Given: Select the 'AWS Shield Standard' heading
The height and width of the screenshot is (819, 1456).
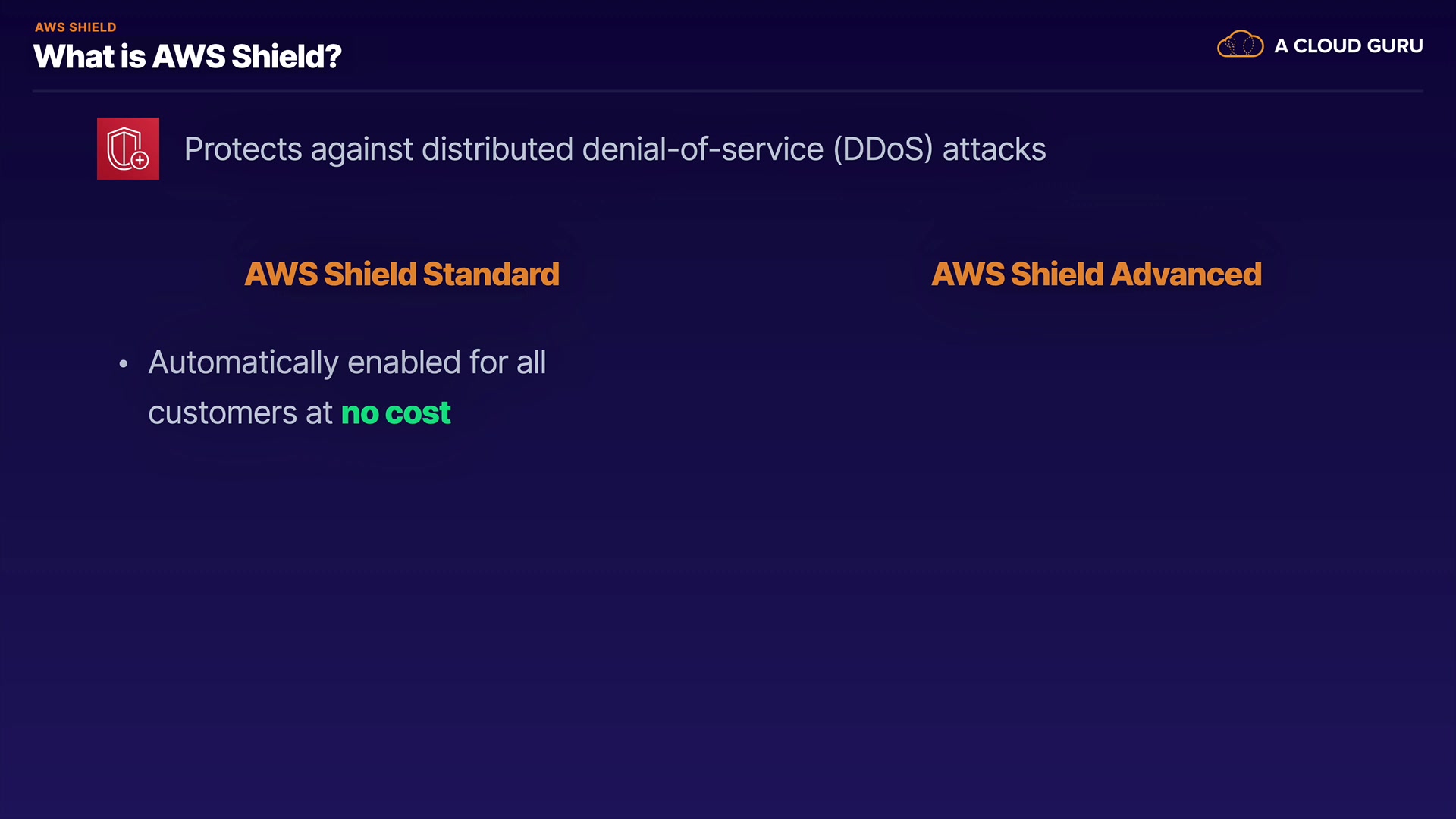Looking at the screenshot, I should [401, 274].
